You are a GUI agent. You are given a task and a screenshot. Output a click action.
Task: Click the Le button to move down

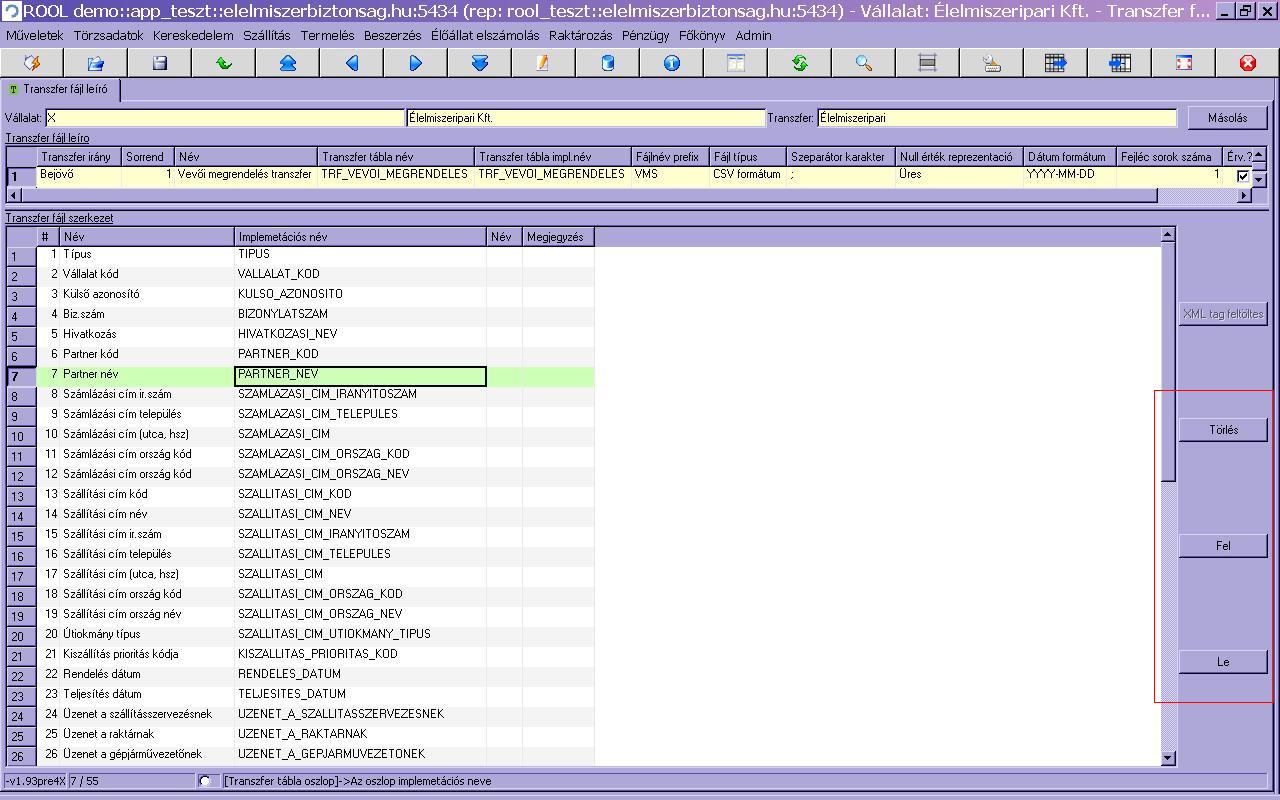point(1223,662)
